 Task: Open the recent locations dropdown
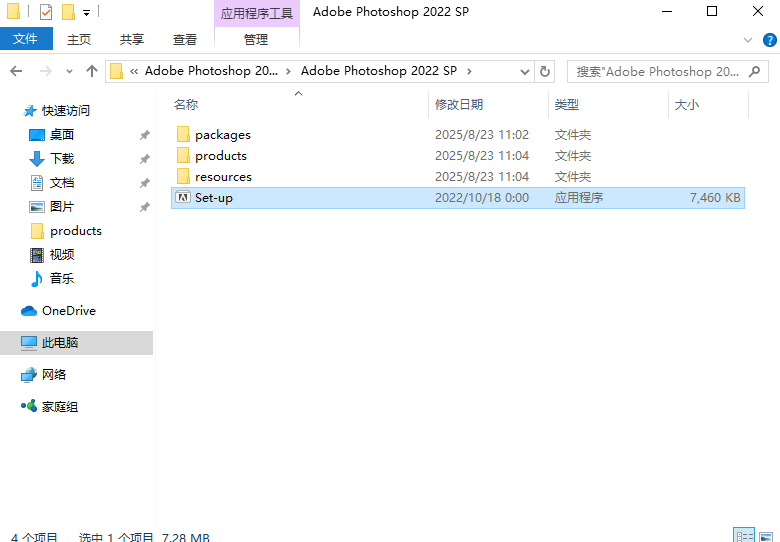(x=69, y=71)
